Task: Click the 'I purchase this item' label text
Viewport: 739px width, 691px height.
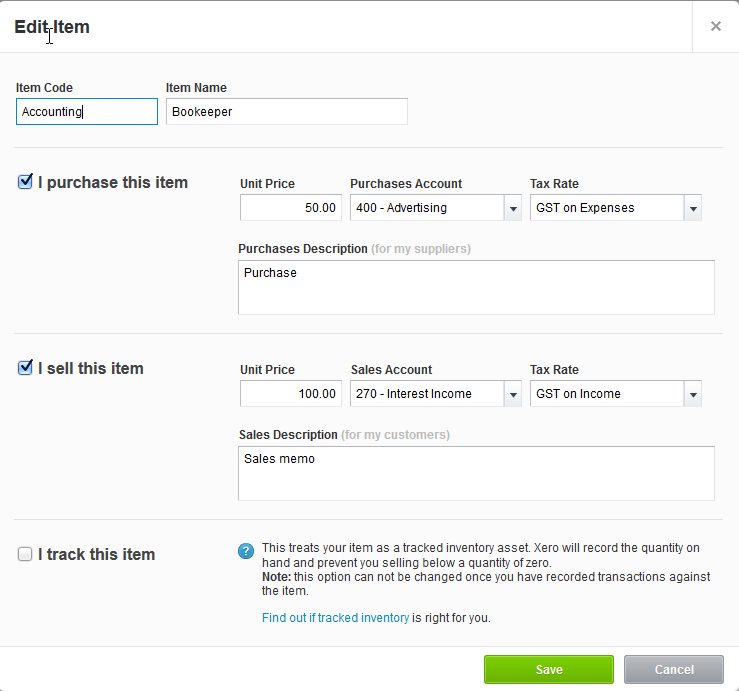Action: tap(113, 182)
